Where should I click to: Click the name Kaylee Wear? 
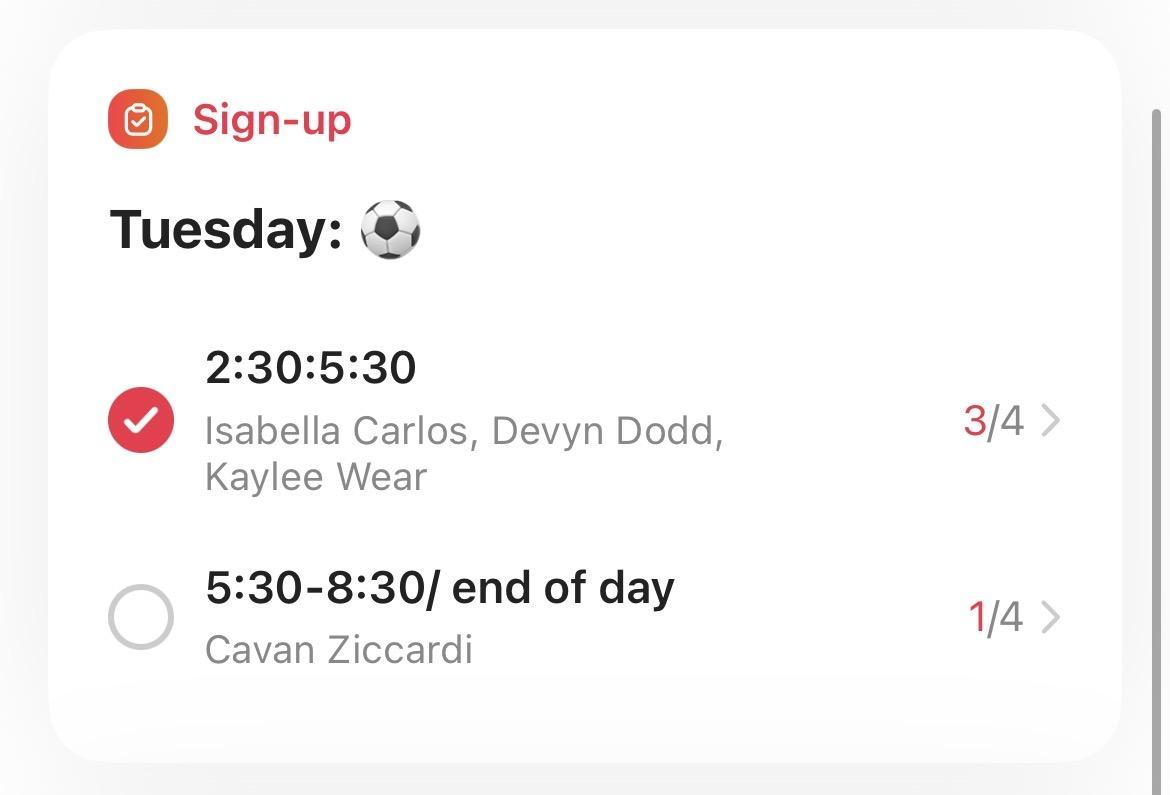pyautogui.click(x=316, y=477)
